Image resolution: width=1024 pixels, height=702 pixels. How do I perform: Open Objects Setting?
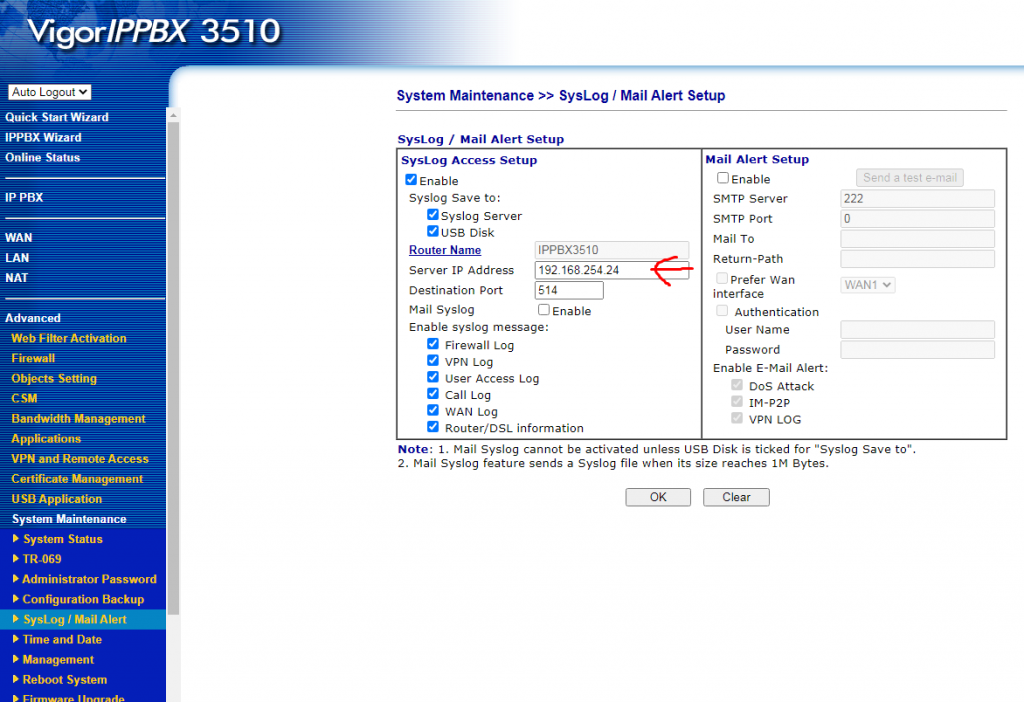tap(54, 378)
